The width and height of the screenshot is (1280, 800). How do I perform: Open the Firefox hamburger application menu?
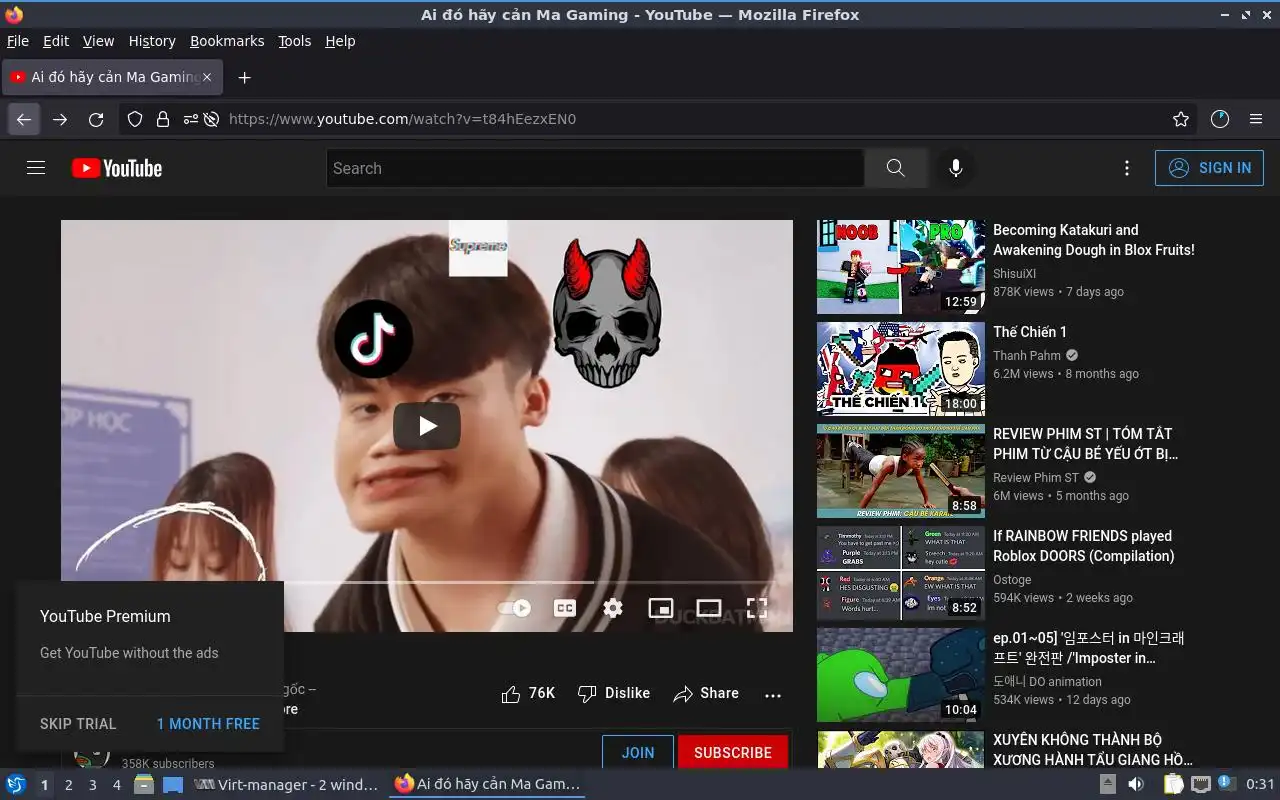click(x=1256, y=119)
